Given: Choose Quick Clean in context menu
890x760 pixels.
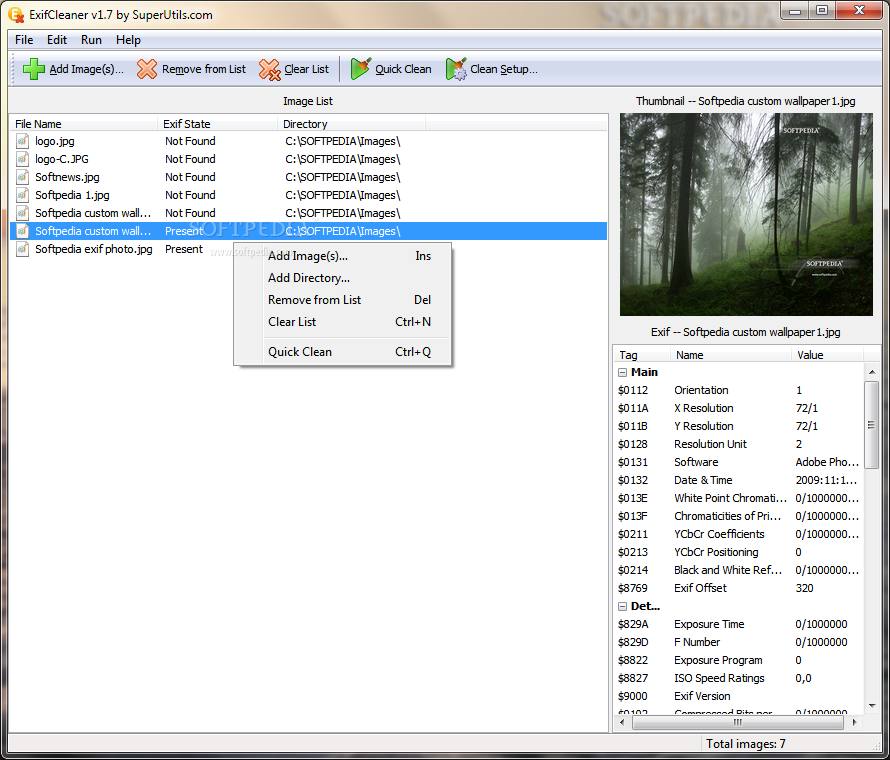Looking at the screenshot, I should coord(343,352).
